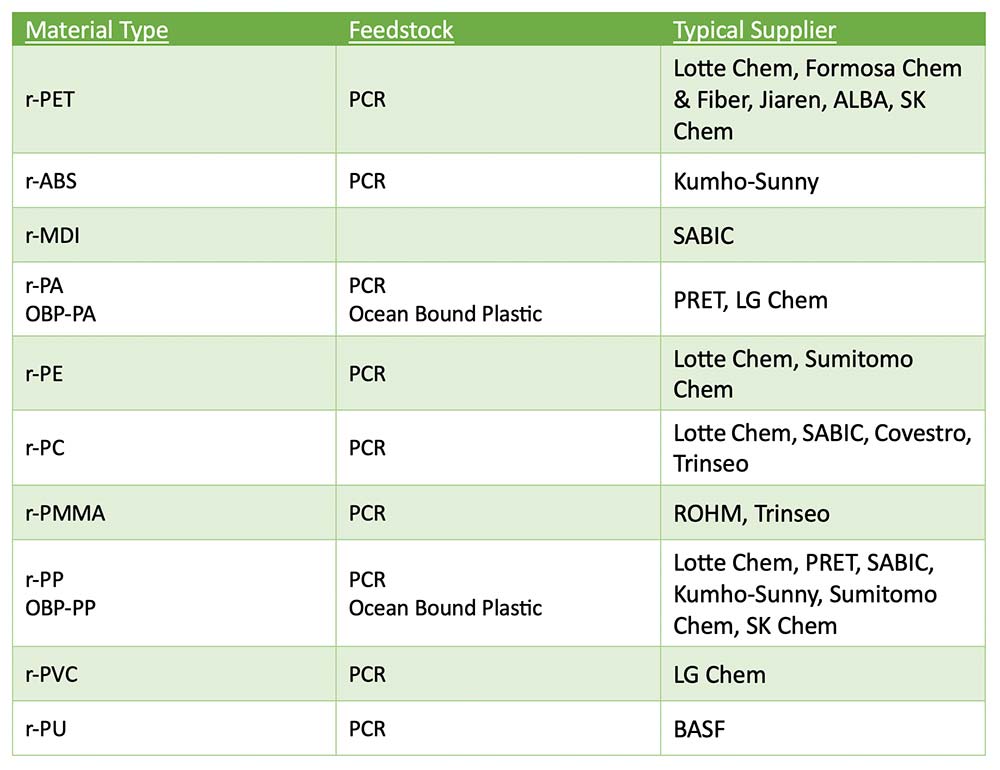Viewport: 1000px width, 770px height.
Task: Click the Typical Supplier column header
Action: pyautogui.click(x=754, y=30)
